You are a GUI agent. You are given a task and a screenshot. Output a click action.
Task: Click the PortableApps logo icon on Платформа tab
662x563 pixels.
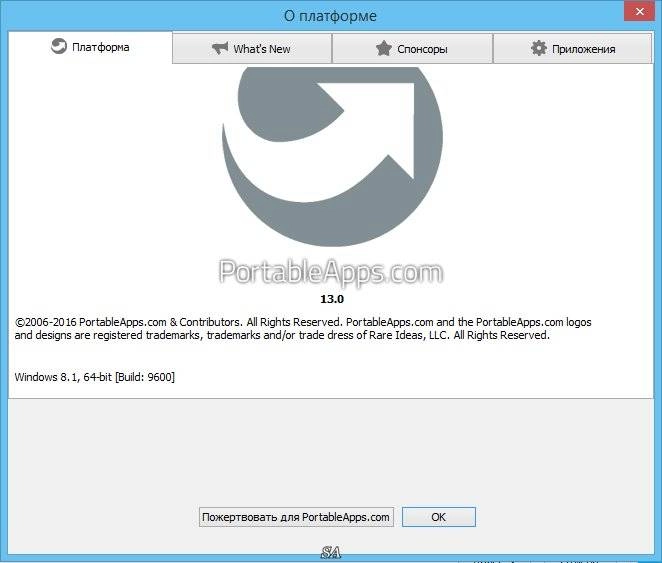[59, 46]
